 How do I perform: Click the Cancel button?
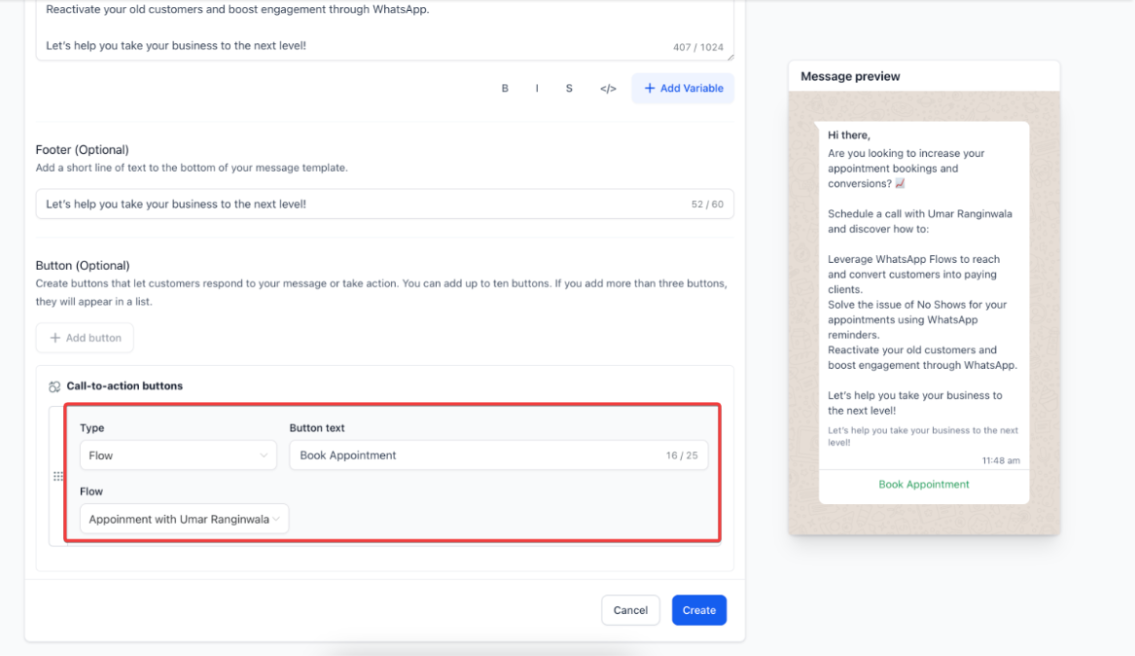(630, 610)
